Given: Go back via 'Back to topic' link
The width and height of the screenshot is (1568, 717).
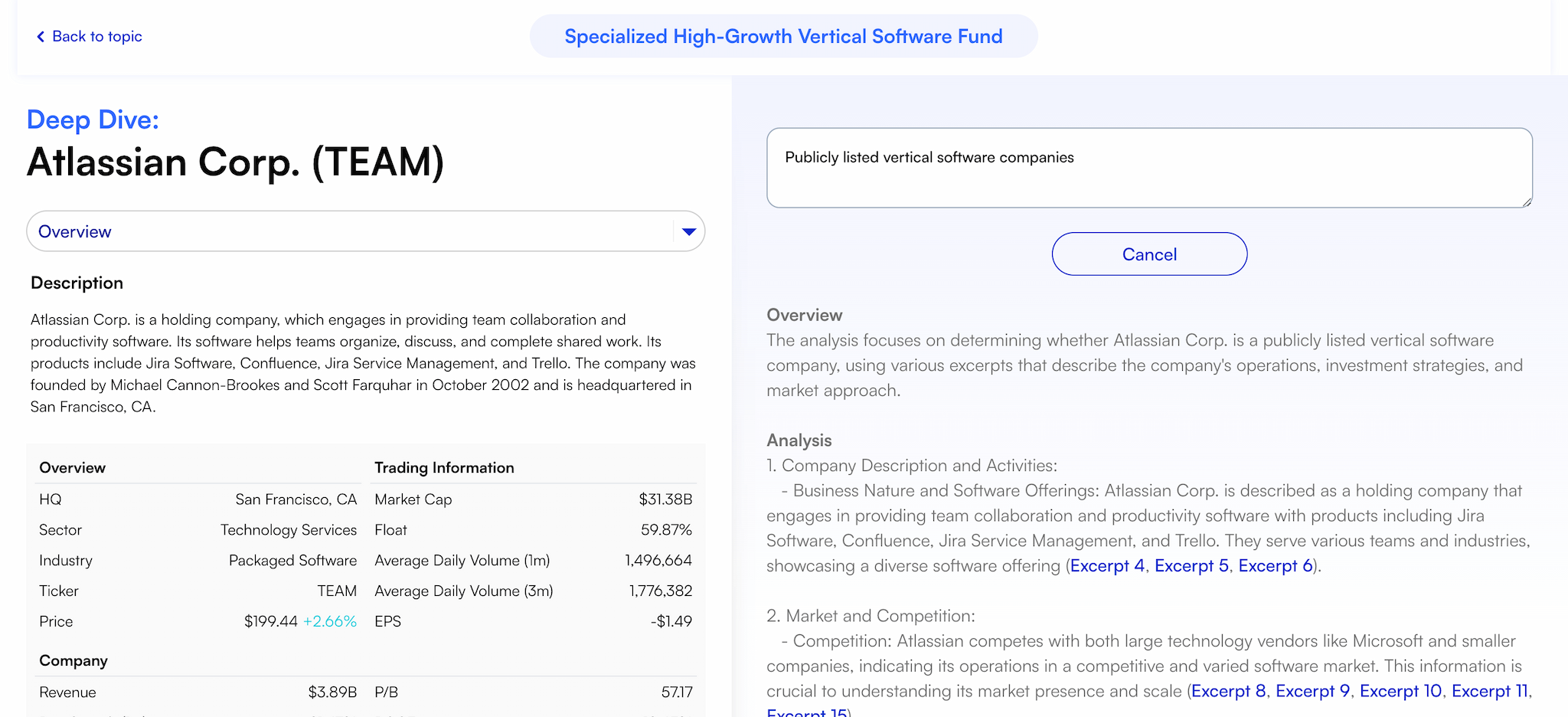Looking at the screenshot, I should tap(96, 37).
